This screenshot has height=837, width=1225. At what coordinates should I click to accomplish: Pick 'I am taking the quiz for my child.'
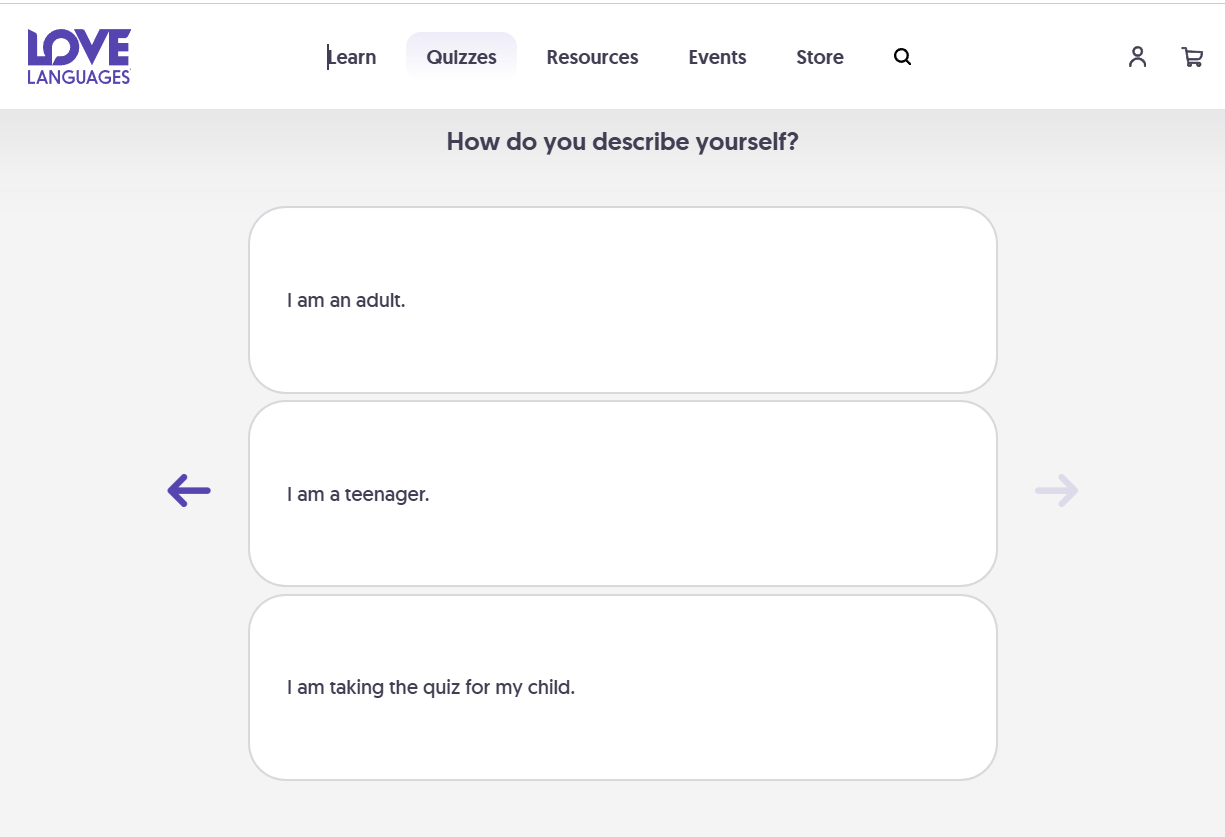pyautogui.click(x=622, y=688)
